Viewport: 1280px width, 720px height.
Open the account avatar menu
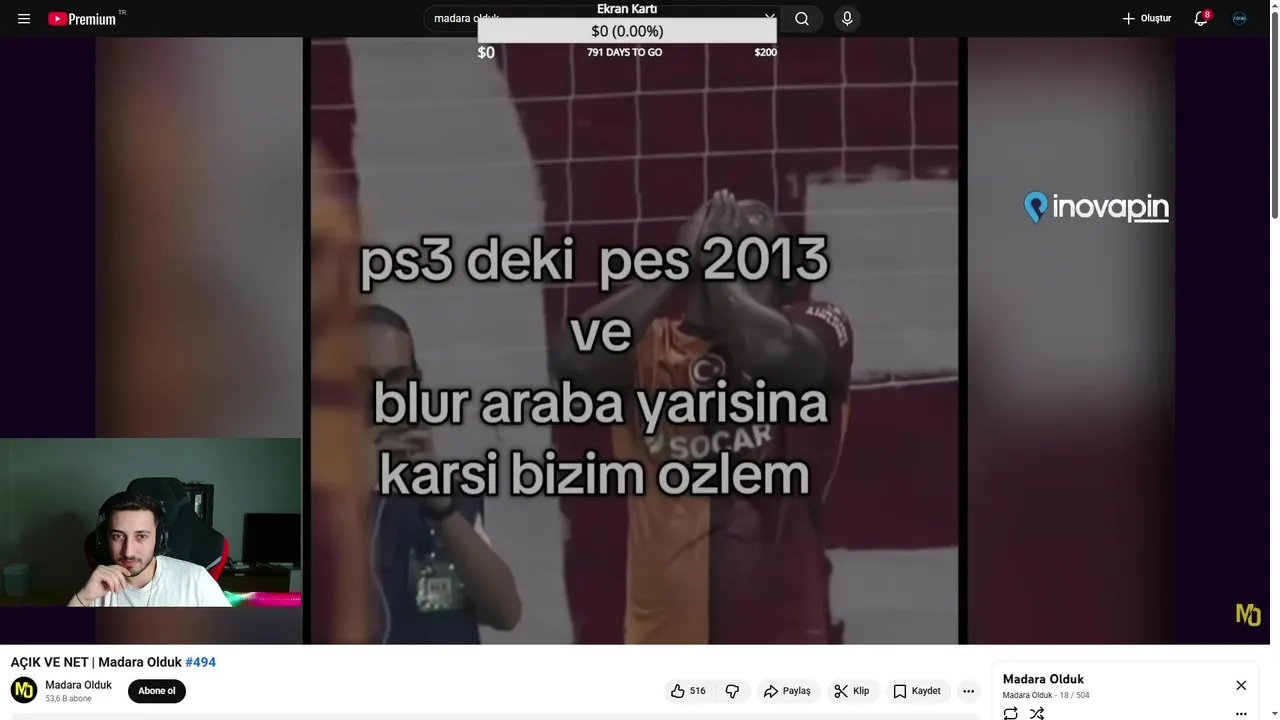[1239, 19]
